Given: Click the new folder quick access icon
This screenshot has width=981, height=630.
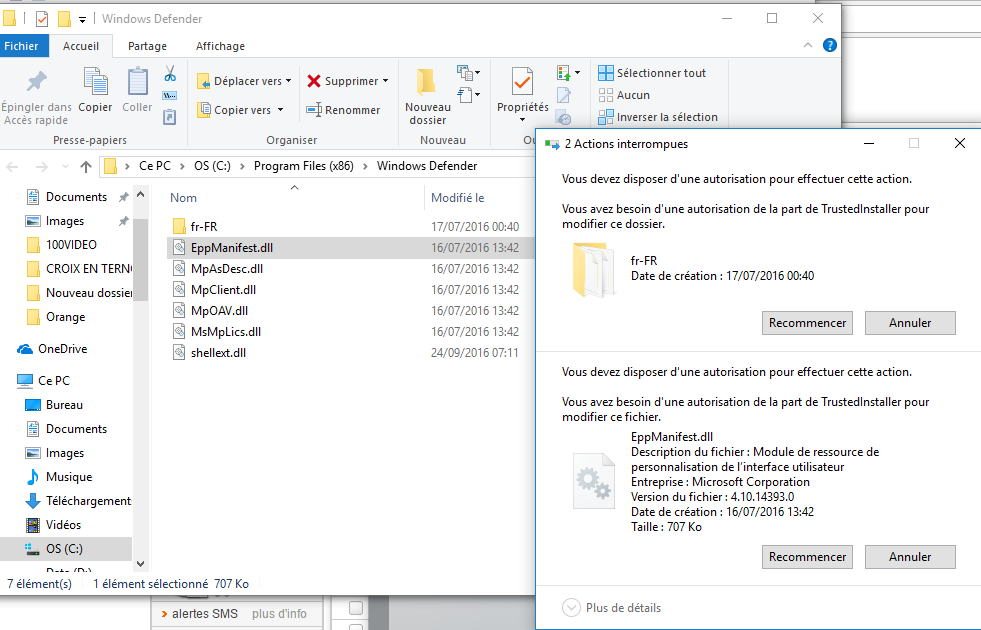Looking at the screenshot, I should pos(64,19).
